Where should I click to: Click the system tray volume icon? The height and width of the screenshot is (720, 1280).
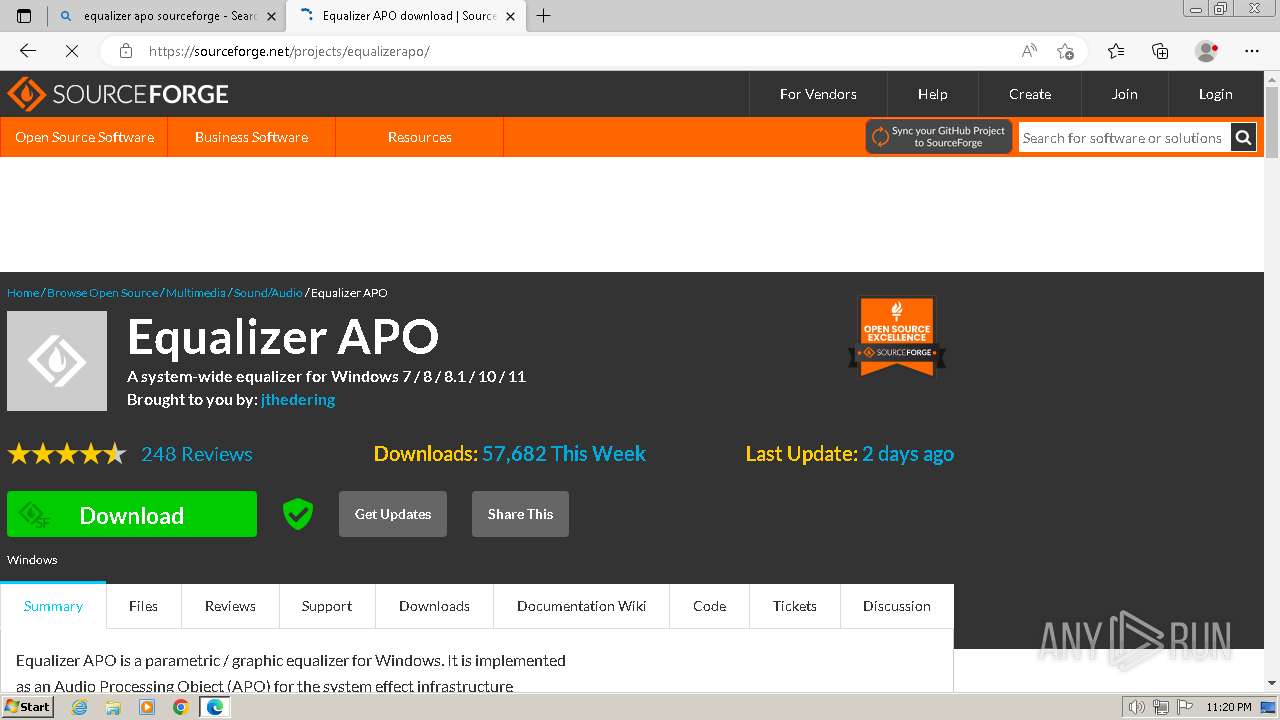(x=1137, y=707)
